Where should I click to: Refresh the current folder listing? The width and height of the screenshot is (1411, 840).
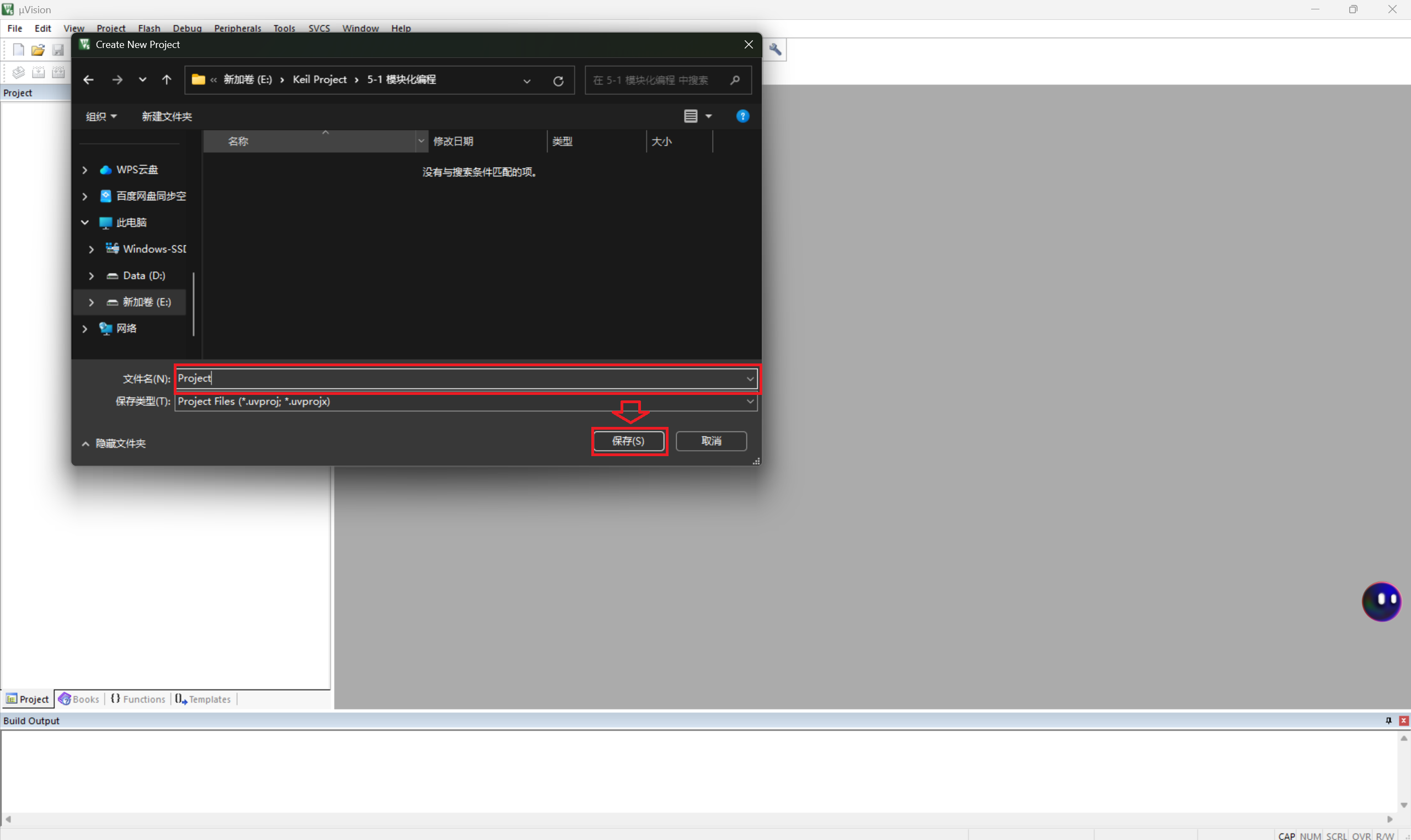[x=558, y=81]
